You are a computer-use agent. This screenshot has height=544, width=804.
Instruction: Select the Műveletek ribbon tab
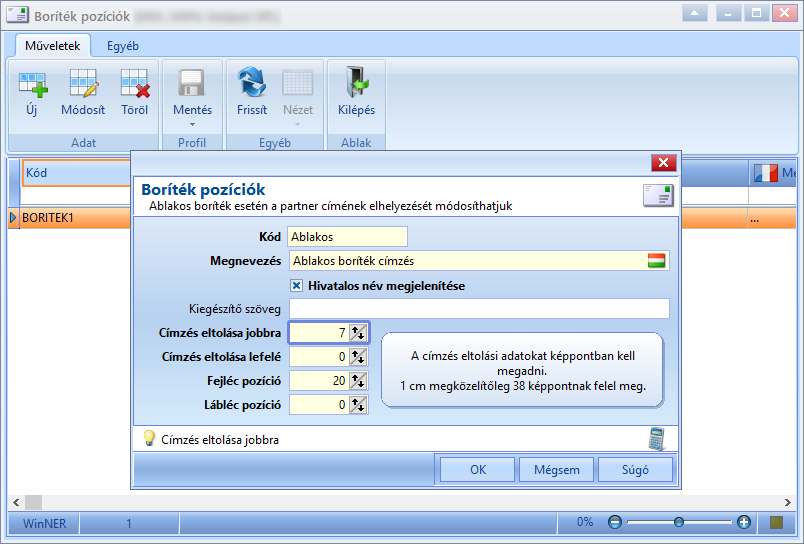coord(53,46)
